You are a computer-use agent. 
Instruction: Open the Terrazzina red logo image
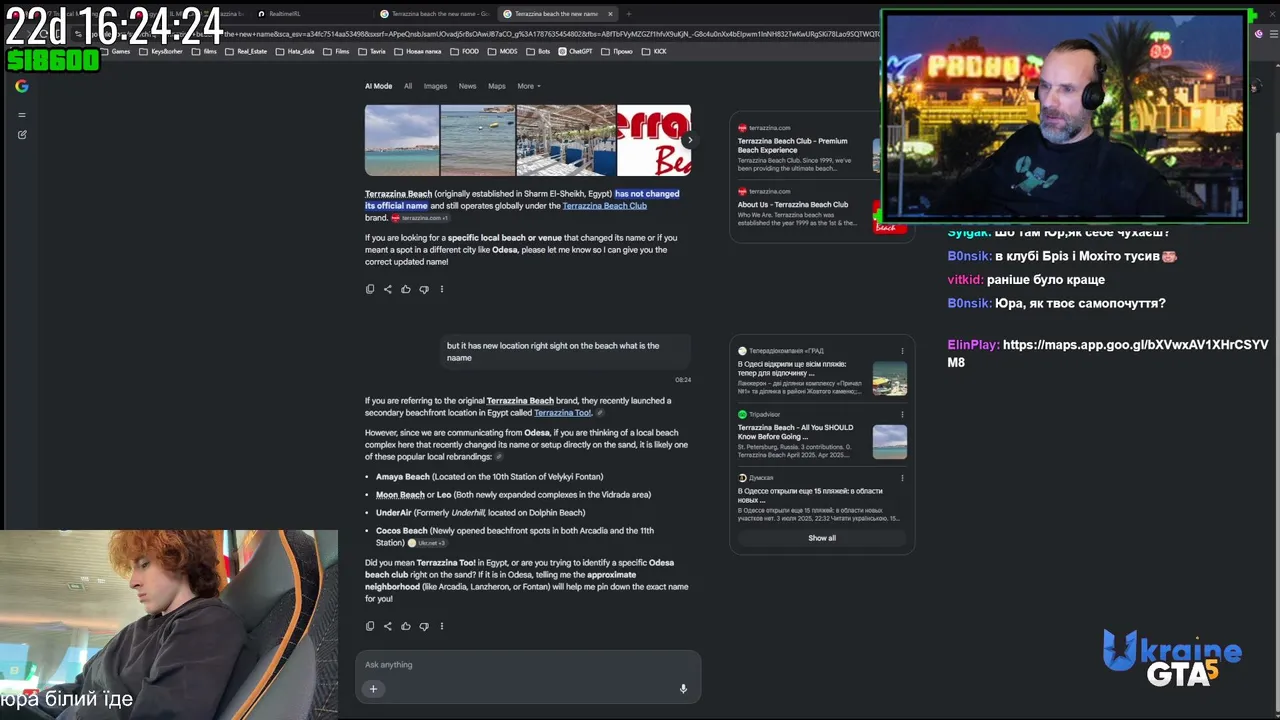pyautogui.click(x=654, y=140)
